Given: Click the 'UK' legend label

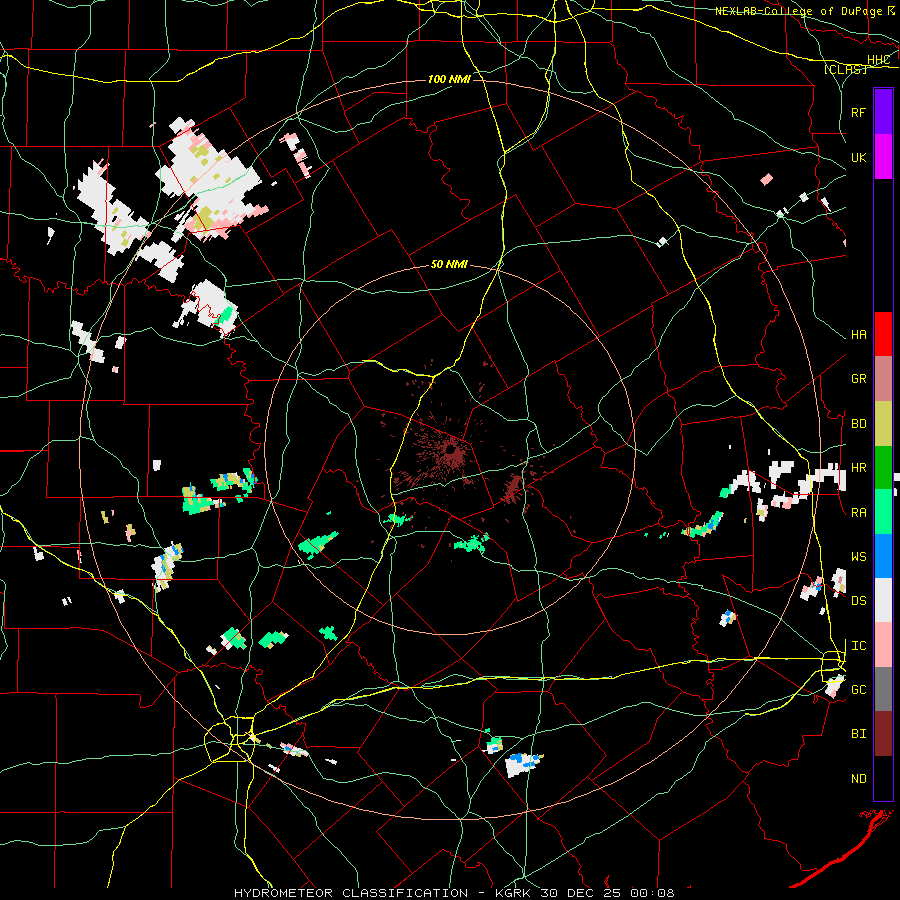Looking at the screenshot, I should 858,157.
